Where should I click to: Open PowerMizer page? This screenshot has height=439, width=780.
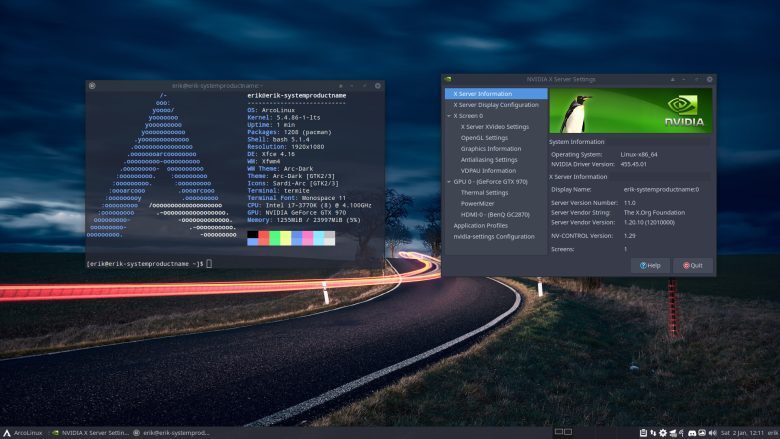pyautogui.click(x=478, y=203)
